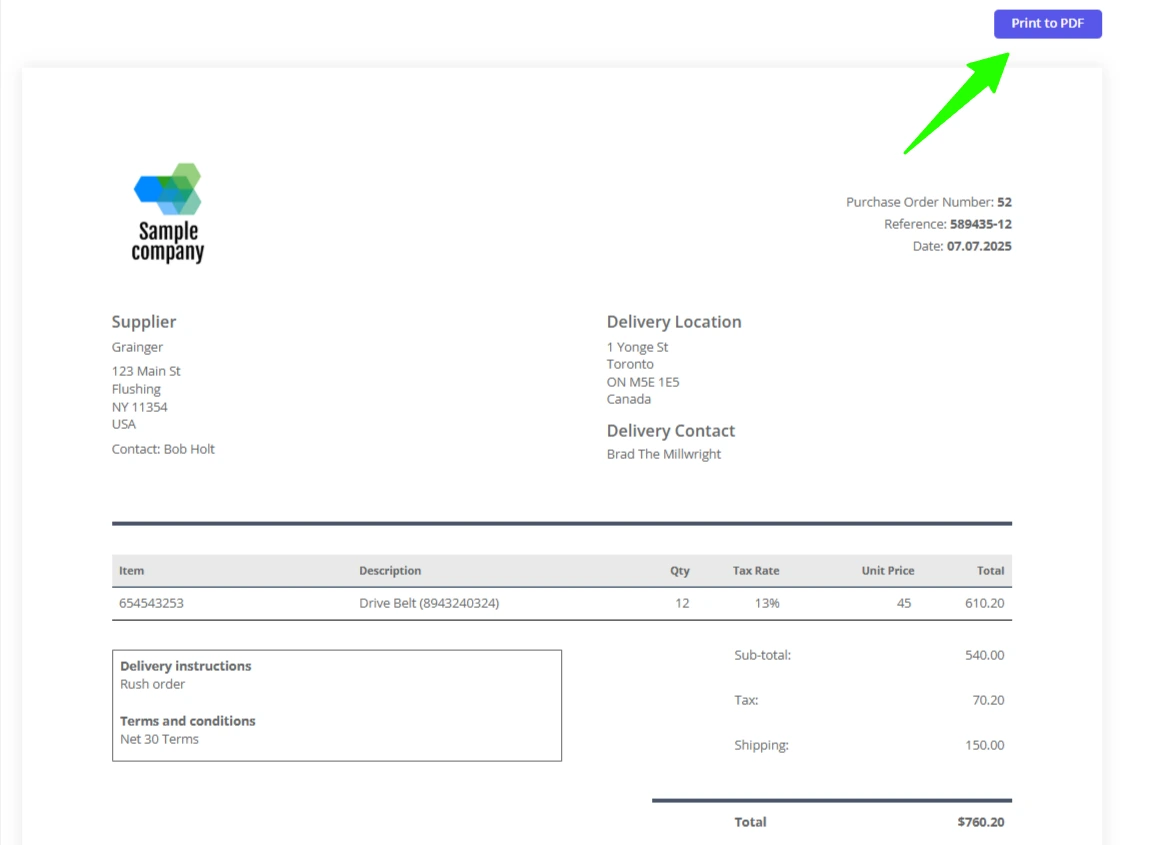Image resolution: width=1152 pixels, height=845 pixels.
Task: Click the Delivery Contact heading
Action: [x=671, y=431]
